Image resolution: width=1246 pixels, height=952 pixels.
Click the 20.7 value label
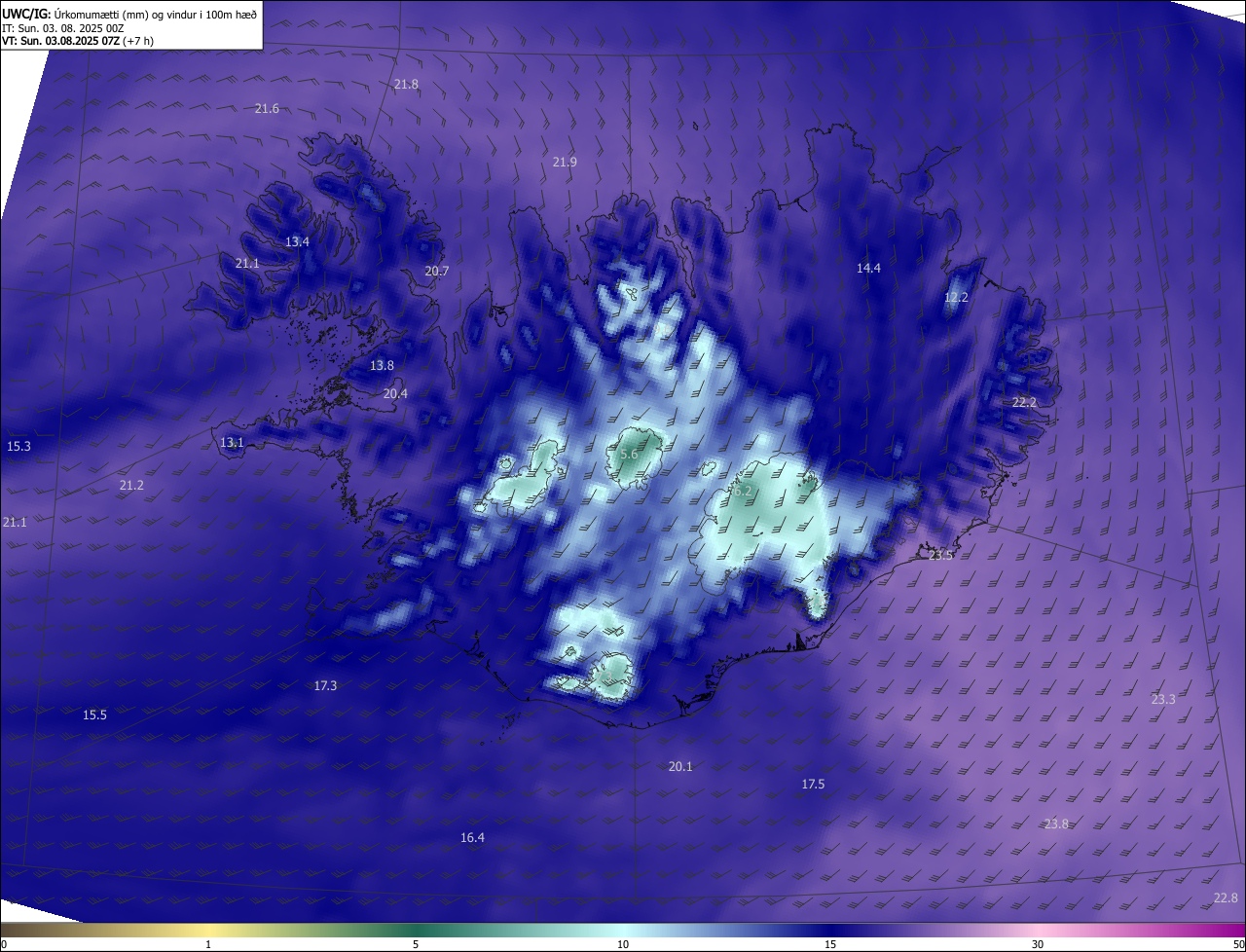[437, 272]
